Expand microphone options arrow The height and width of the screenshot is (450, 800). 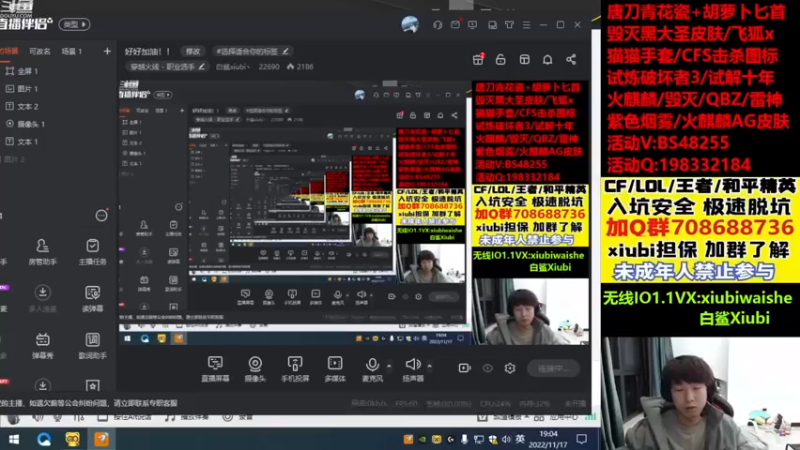(389, 366)
